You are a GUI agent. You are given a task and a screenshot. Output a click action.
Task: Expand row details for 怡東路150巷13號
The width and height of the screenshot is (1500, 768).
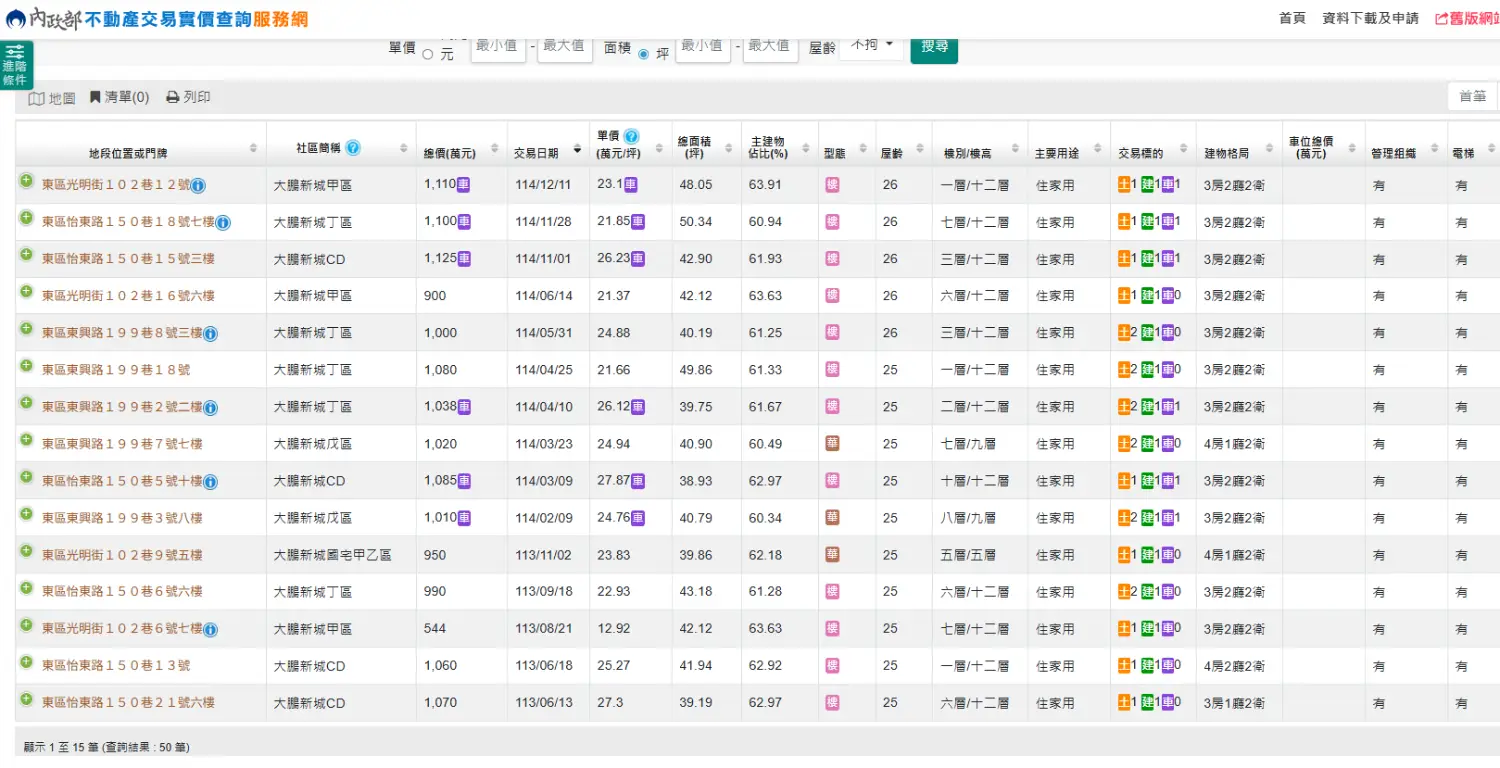point(26,662)
